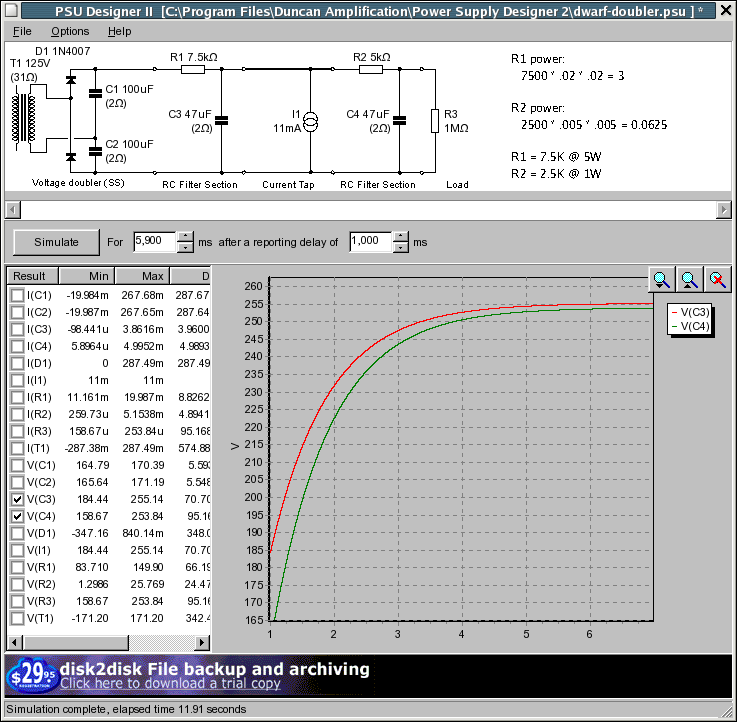This screenshot has width=737, height=722.
Task: Decrease reporting delay with down arrow
Action: [401, 247]
